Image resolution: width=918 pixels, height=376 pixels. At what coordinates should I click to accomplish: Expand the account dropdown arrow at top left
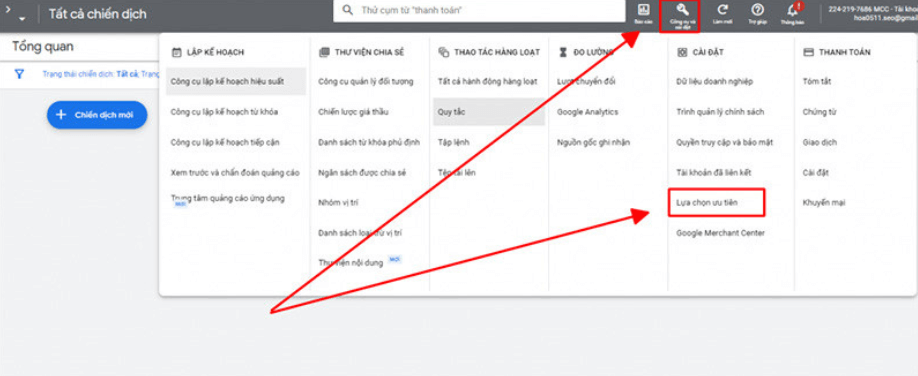click(x=22, y=19)
